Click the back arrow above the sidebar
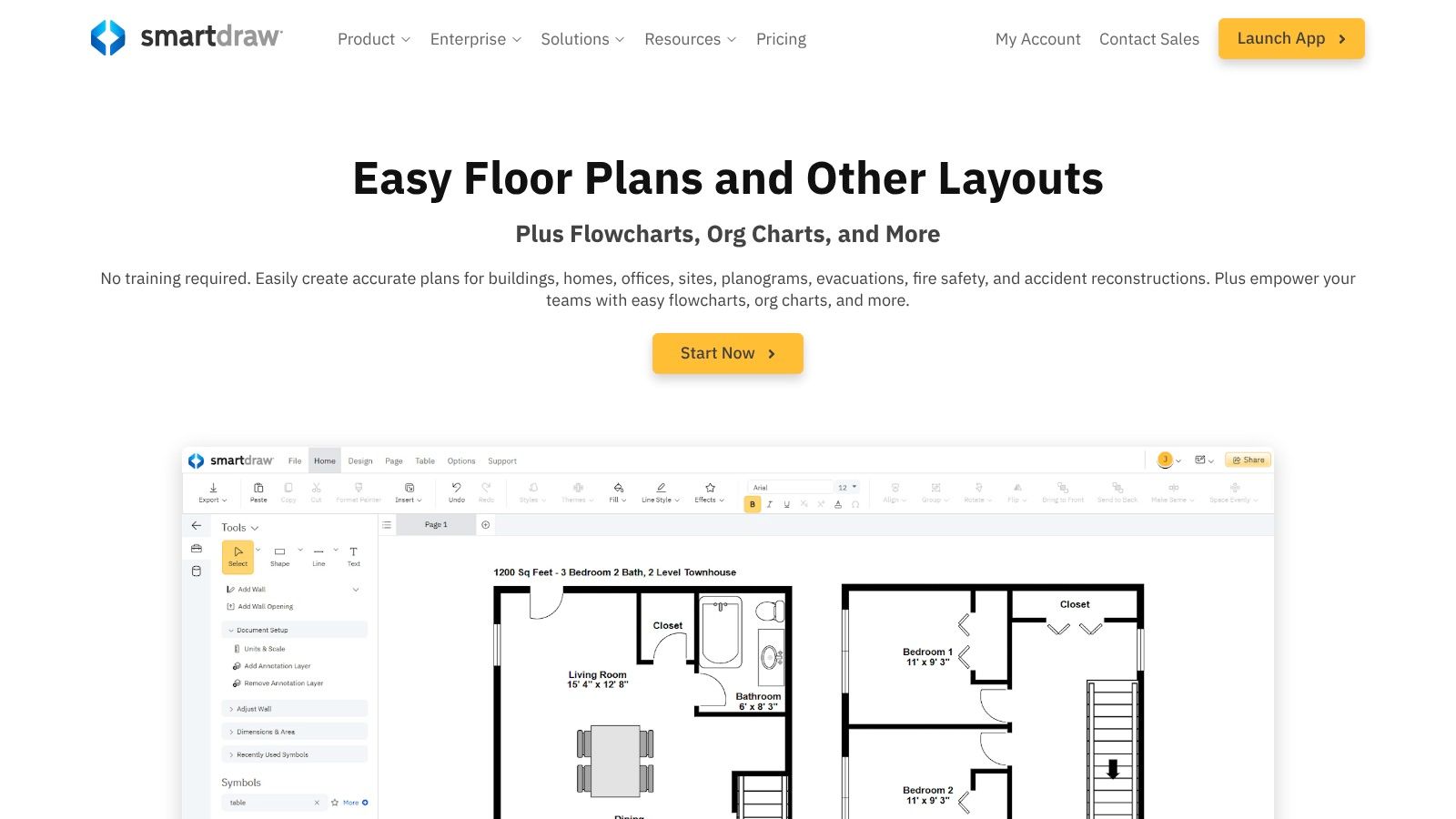Viewport: 1456px width, 819px height. point(197,526)
